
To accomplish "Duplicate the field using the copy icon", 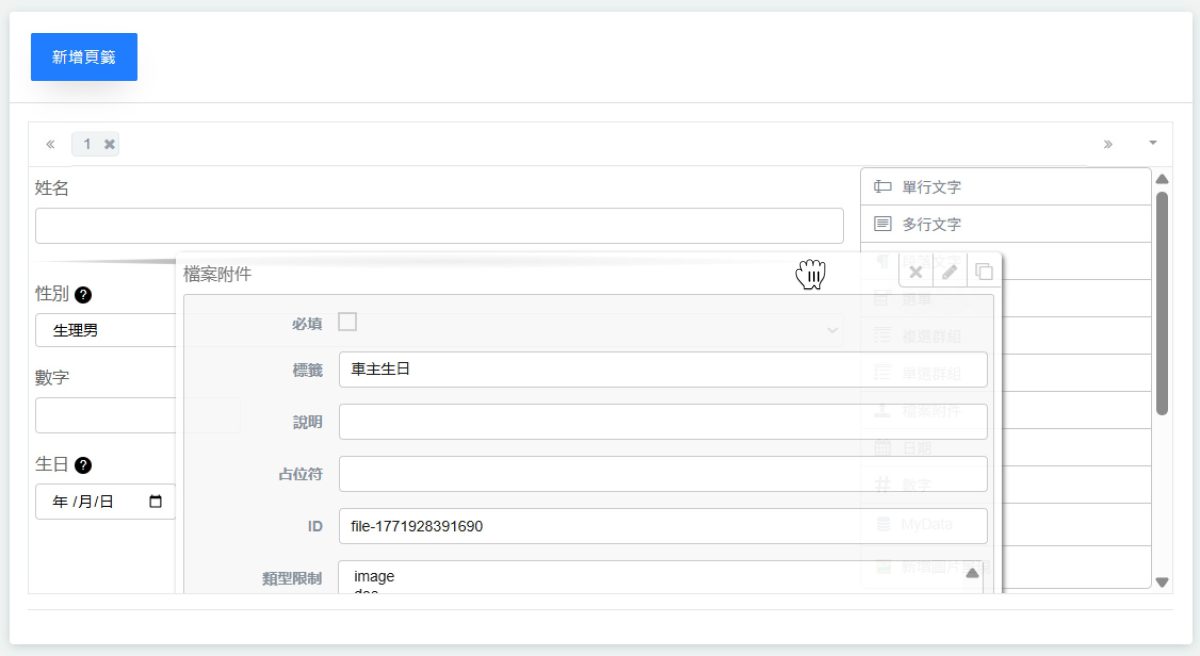I will tap(984, 272).
